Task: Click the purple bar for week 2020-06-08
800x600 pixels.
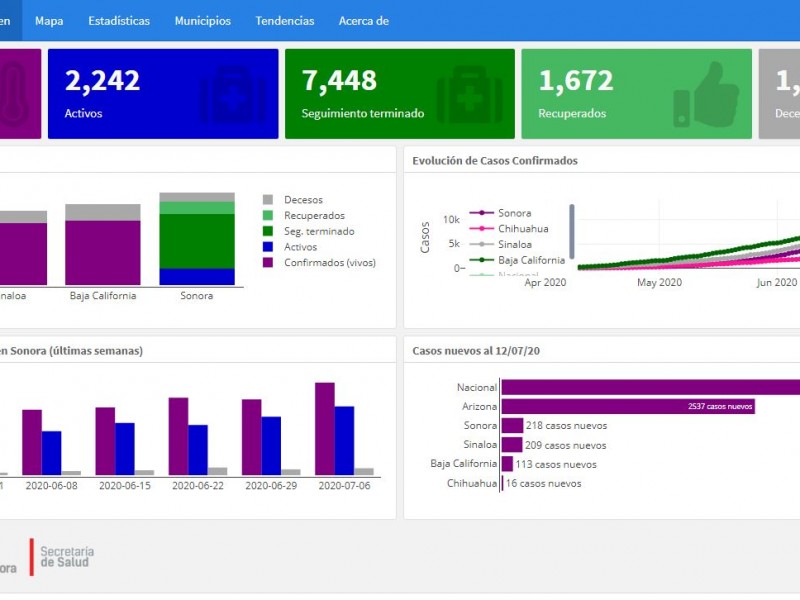Action: [32, 442]
